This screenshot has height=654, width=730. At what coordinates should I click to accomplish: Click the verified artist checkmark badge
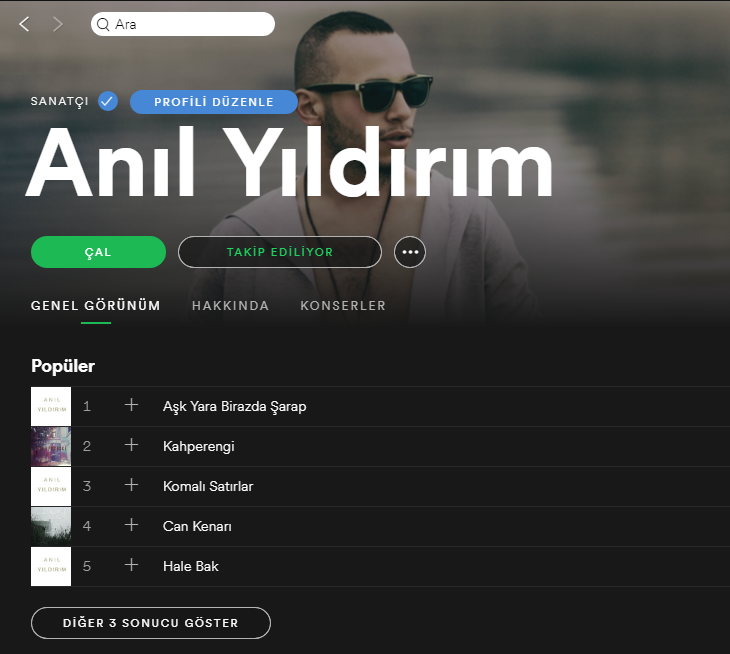tap(108, 101)
